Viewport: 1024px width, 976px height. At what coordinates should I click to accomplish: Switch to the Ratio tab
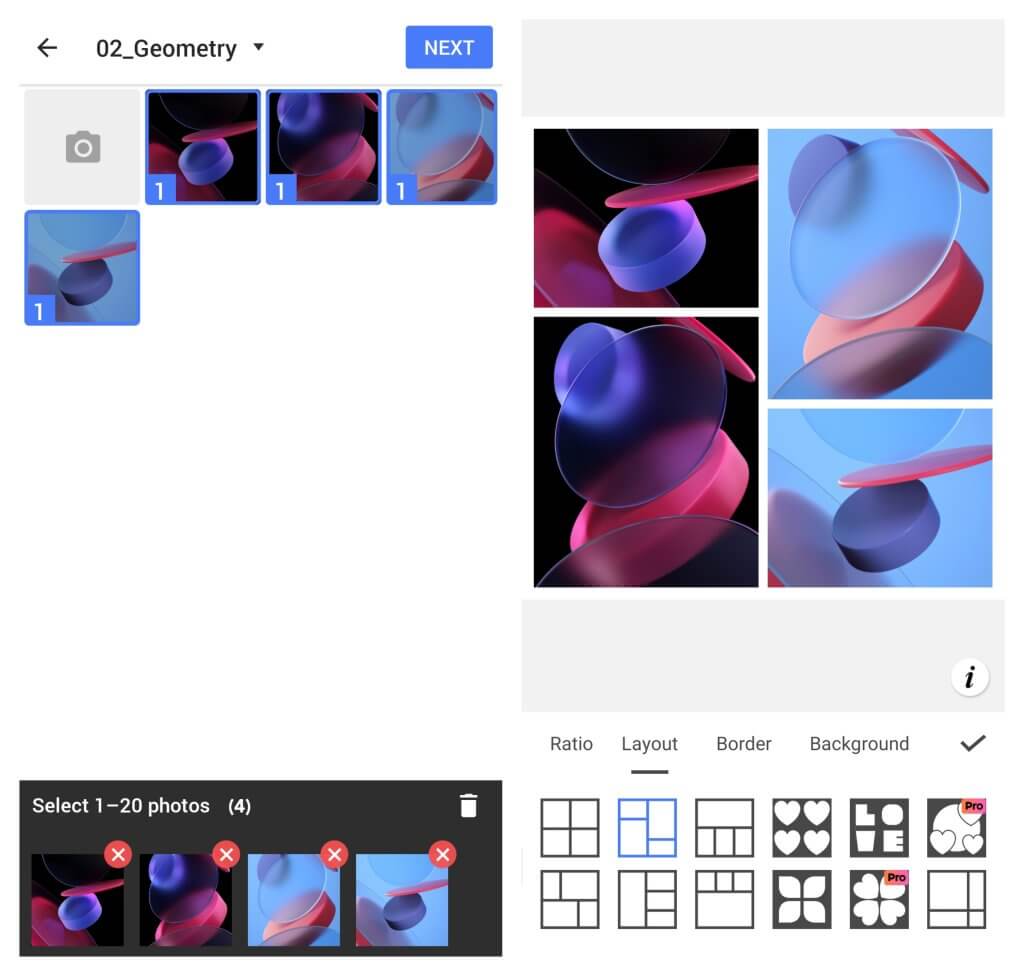[x=571, y=744]
